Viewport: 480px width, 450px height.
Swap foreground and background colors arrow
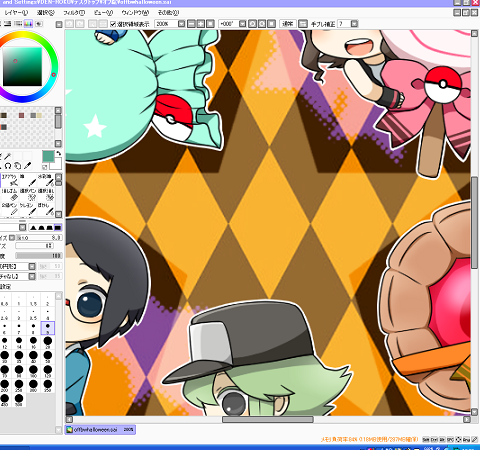pyautogui.click(x=59, y=153)
